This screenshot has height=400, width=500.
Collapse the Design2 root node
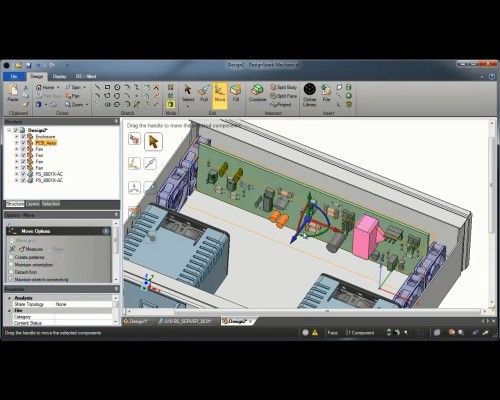[x=9, y=130]
